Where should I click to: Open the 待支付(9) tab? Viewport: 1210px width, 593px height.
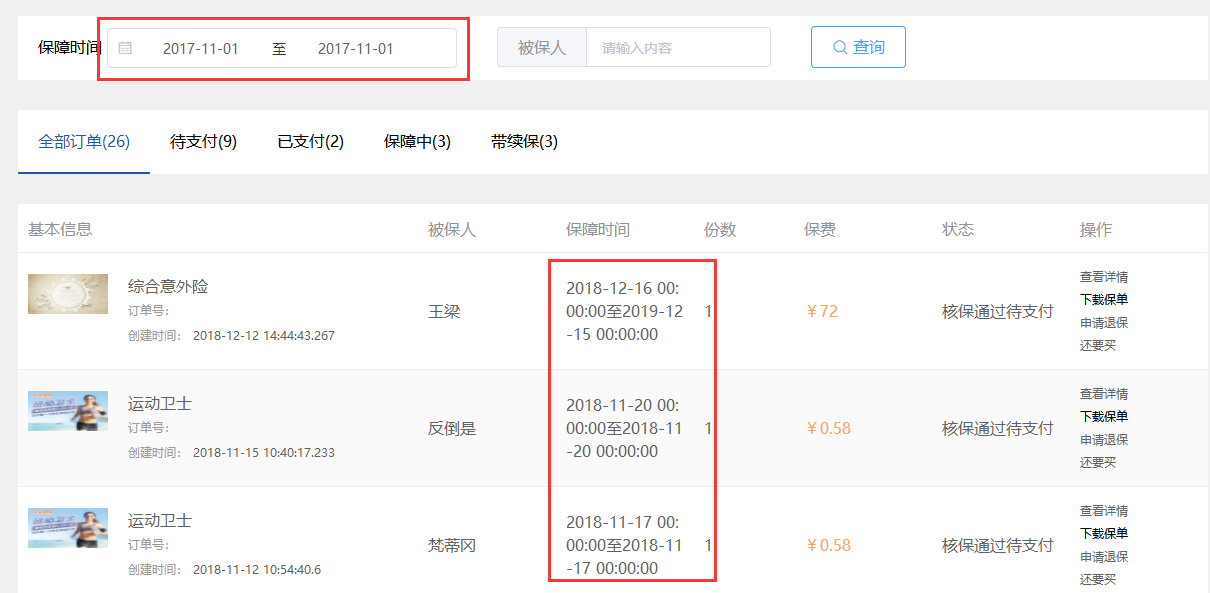click(203, 142)
